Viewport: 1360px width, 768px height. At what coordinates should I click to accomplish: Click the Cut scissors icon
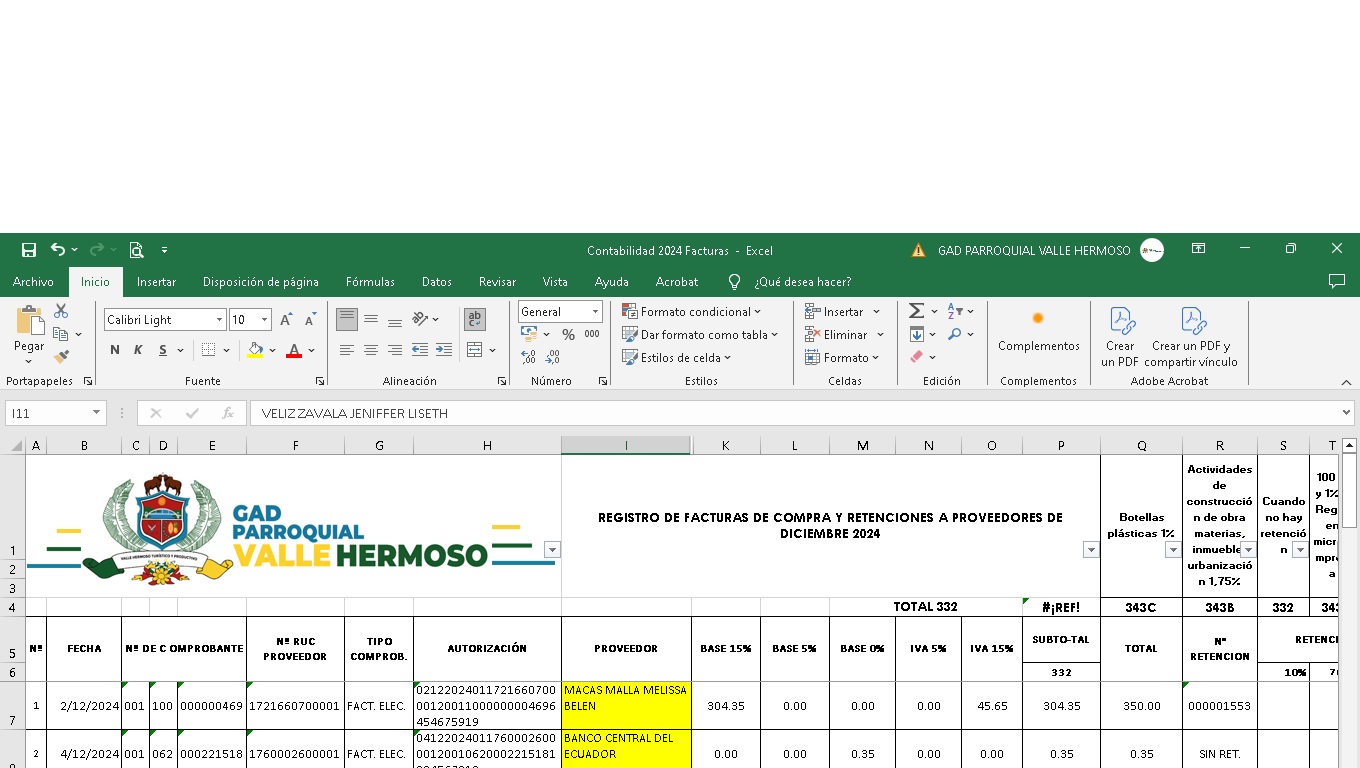click(61, 311)
